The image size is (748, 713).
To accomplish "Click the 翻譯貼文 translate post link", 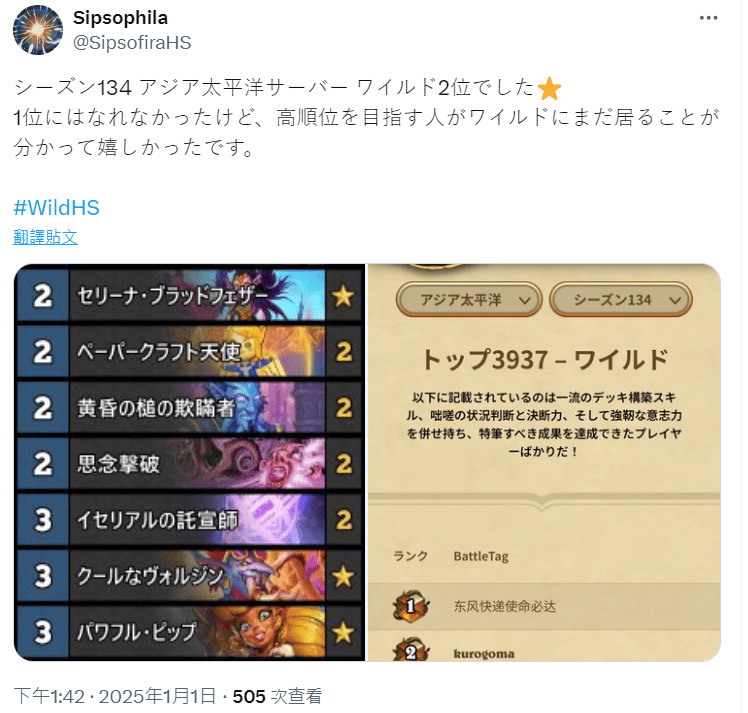I will pyautogui.click(x=45, y=237).
